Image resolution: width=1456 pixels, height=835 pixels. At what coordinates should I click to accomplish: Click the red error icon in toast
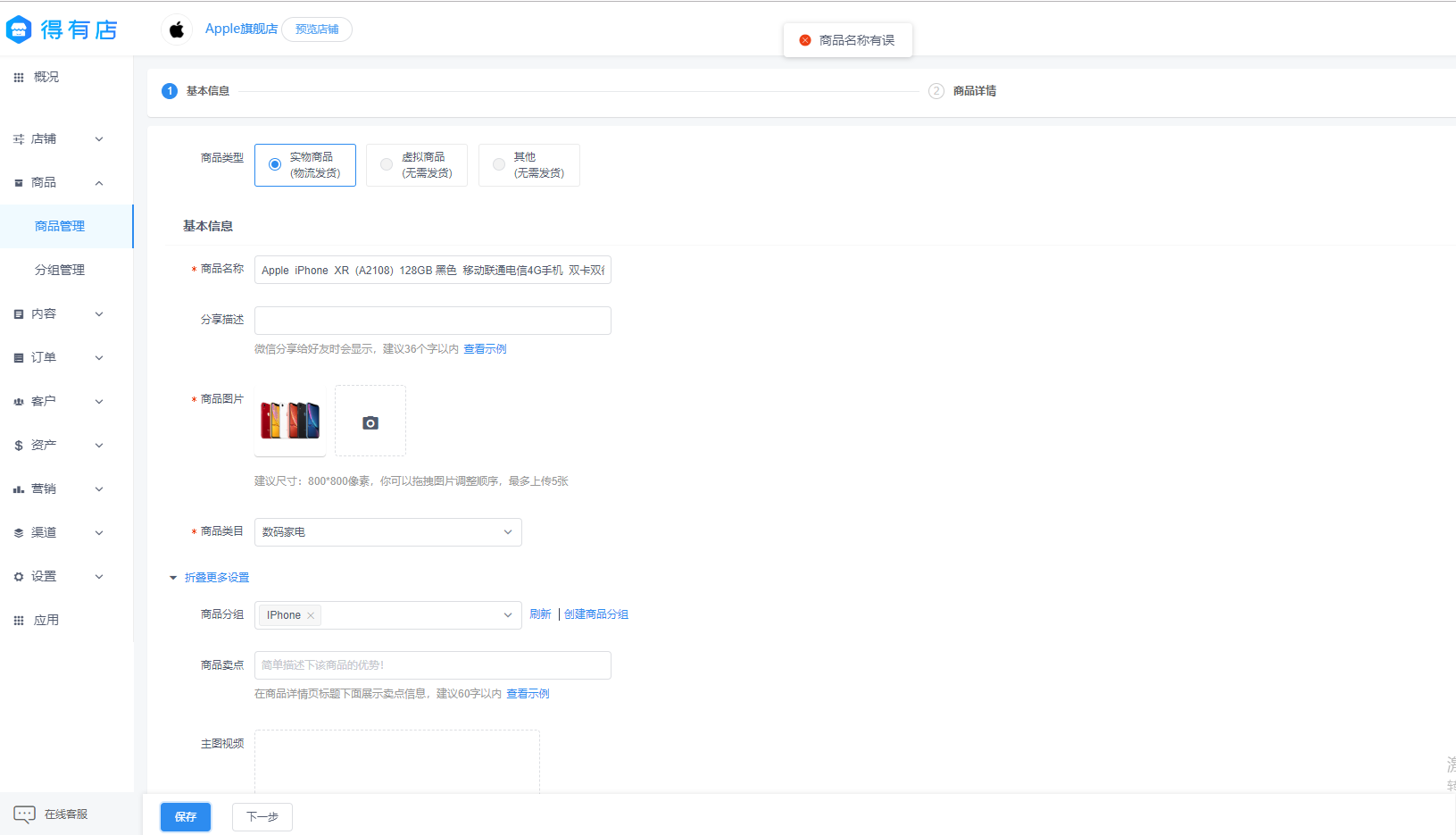(805, 40)
